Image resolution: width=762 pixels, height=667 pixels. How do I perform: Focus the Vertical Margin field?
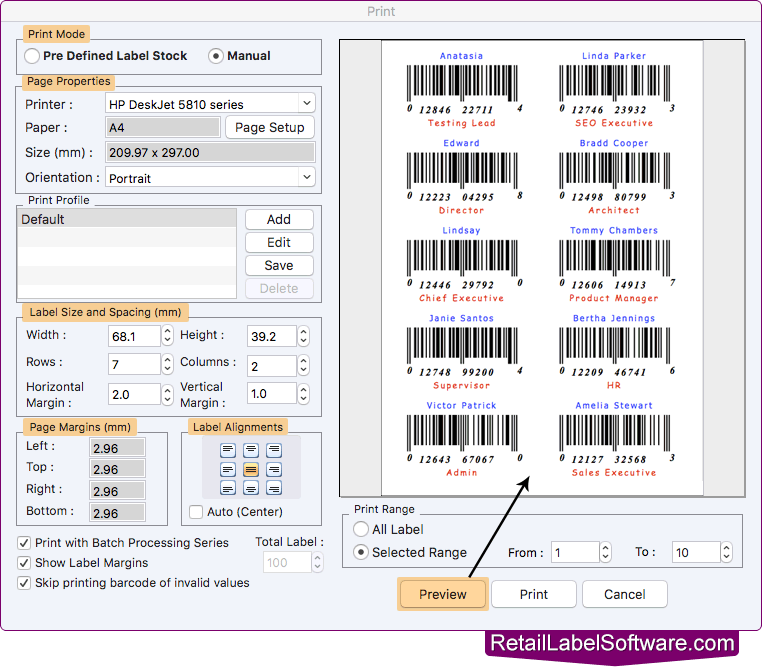[x=271, y=393]
